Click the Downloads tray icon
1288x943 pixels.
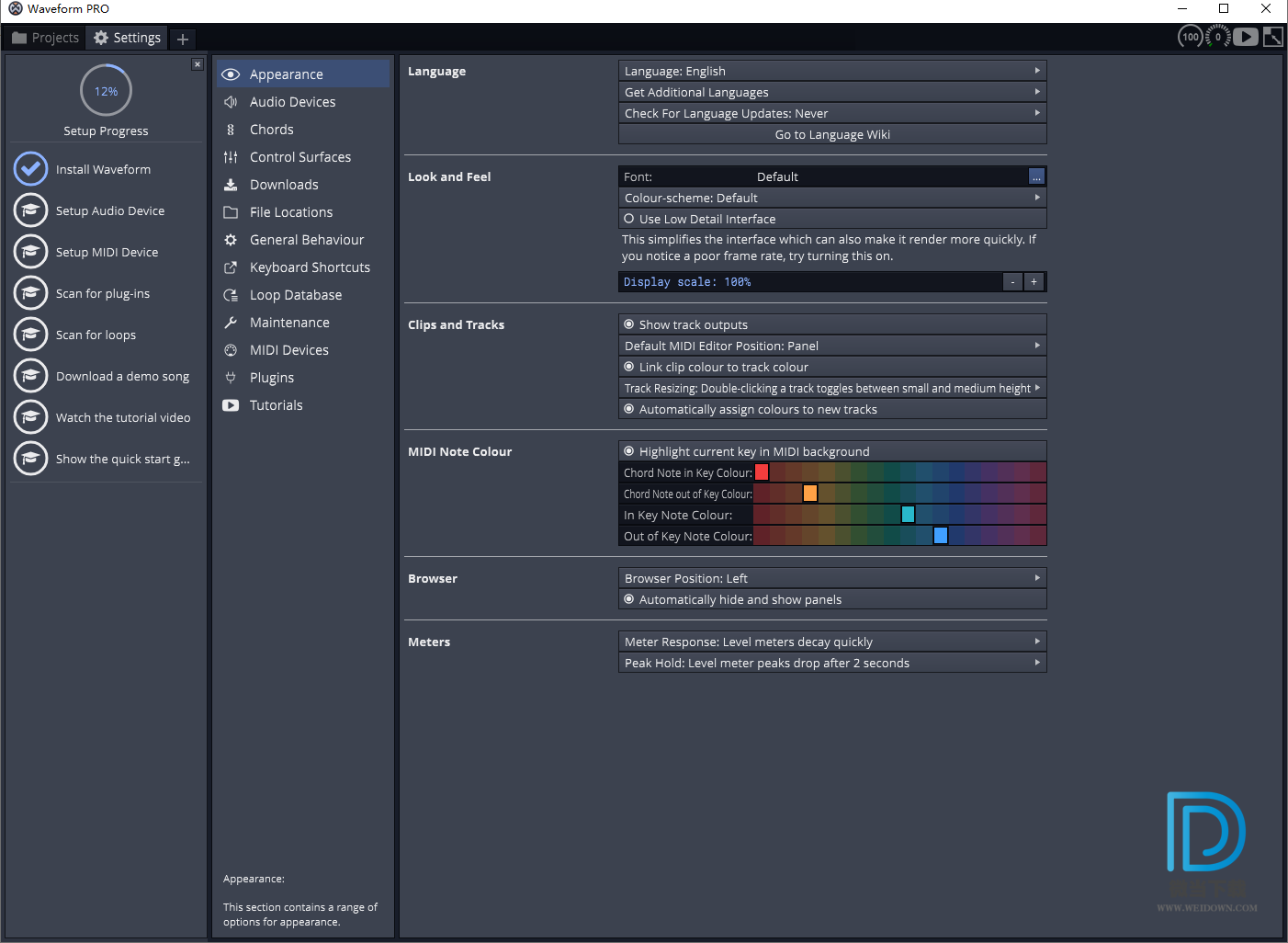pyautogui.click(x=231, y=185)
